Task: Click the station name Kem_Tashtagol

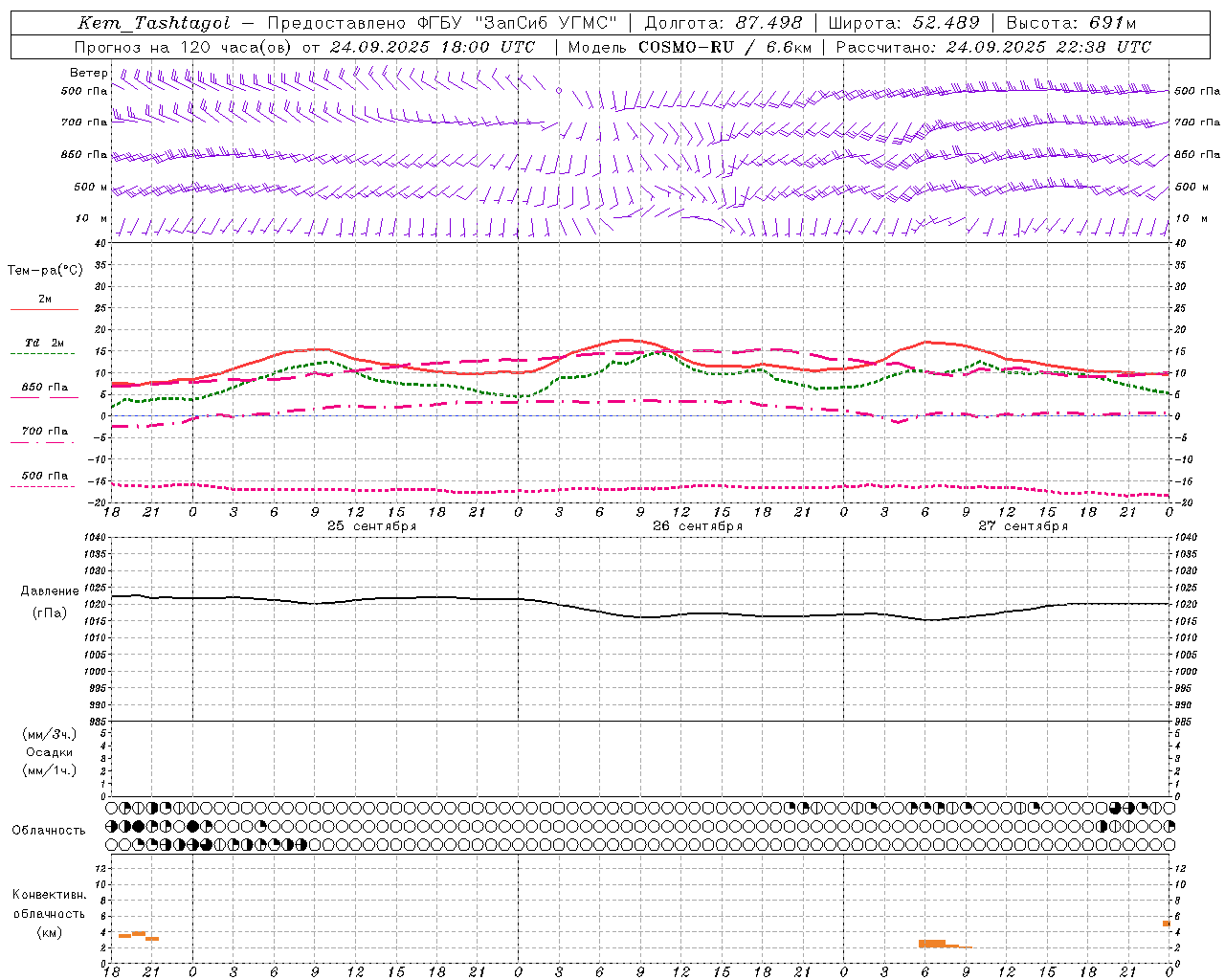Action: tap(154, 23)
